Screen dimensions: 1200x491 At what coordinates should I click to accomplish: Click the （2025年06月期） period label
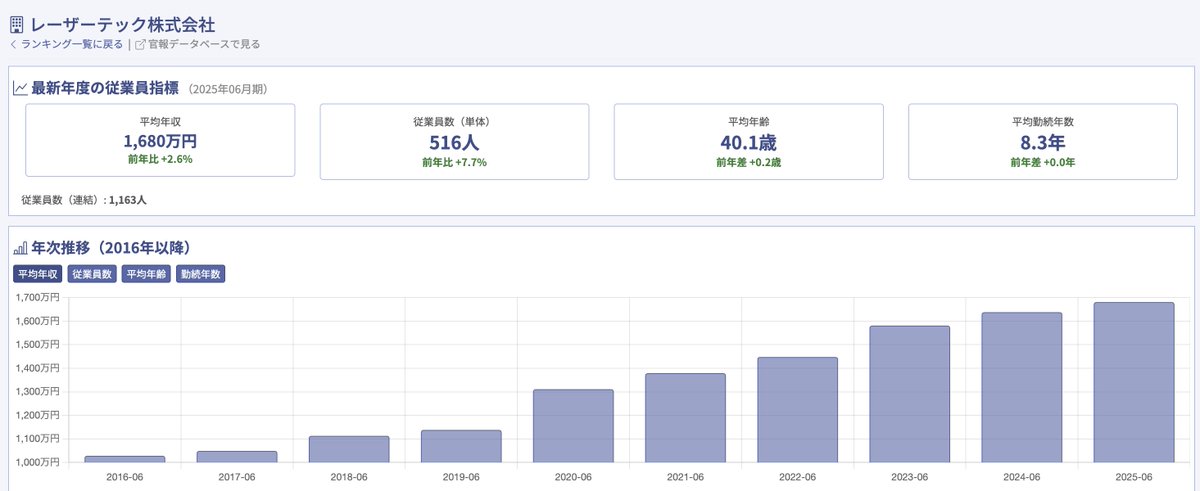[226, 89]
